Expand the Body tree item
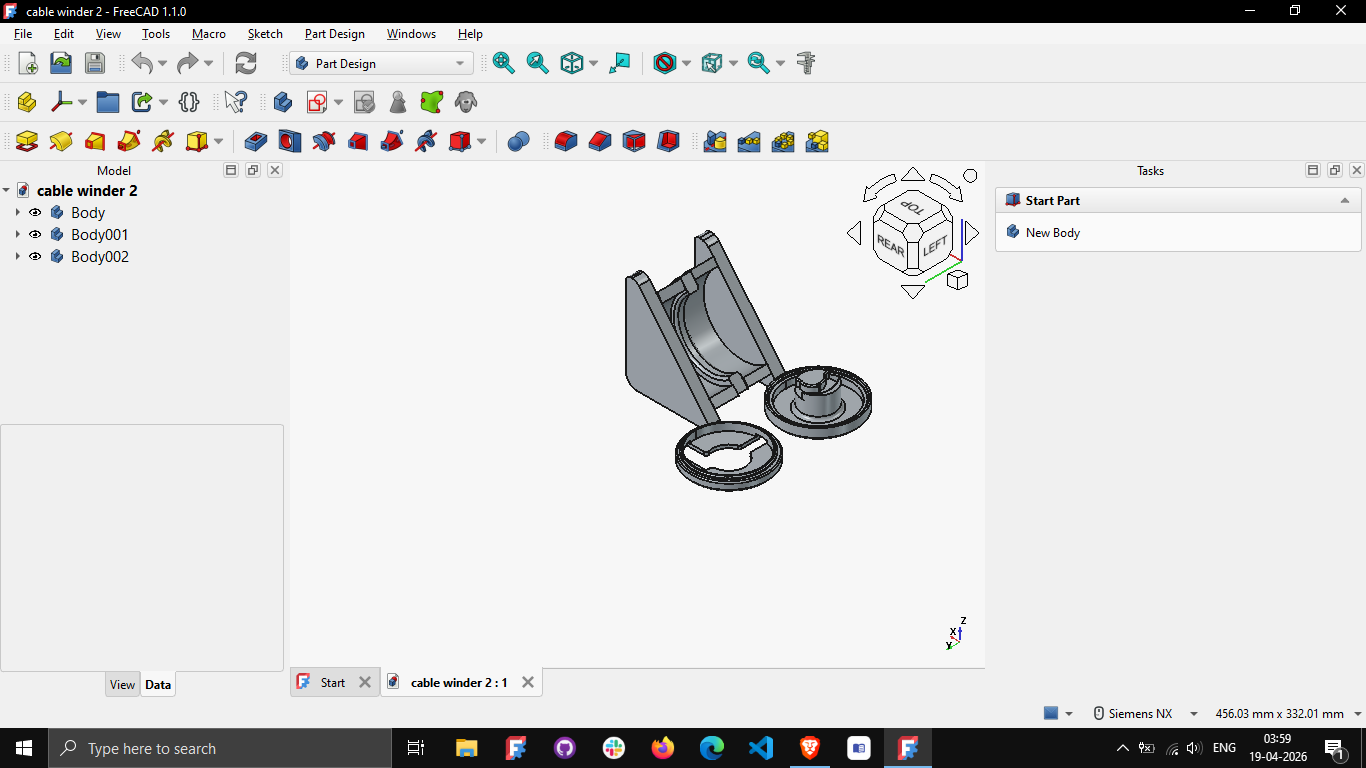1366x768 pixels. pyautogui.click(x=18, y=212)
